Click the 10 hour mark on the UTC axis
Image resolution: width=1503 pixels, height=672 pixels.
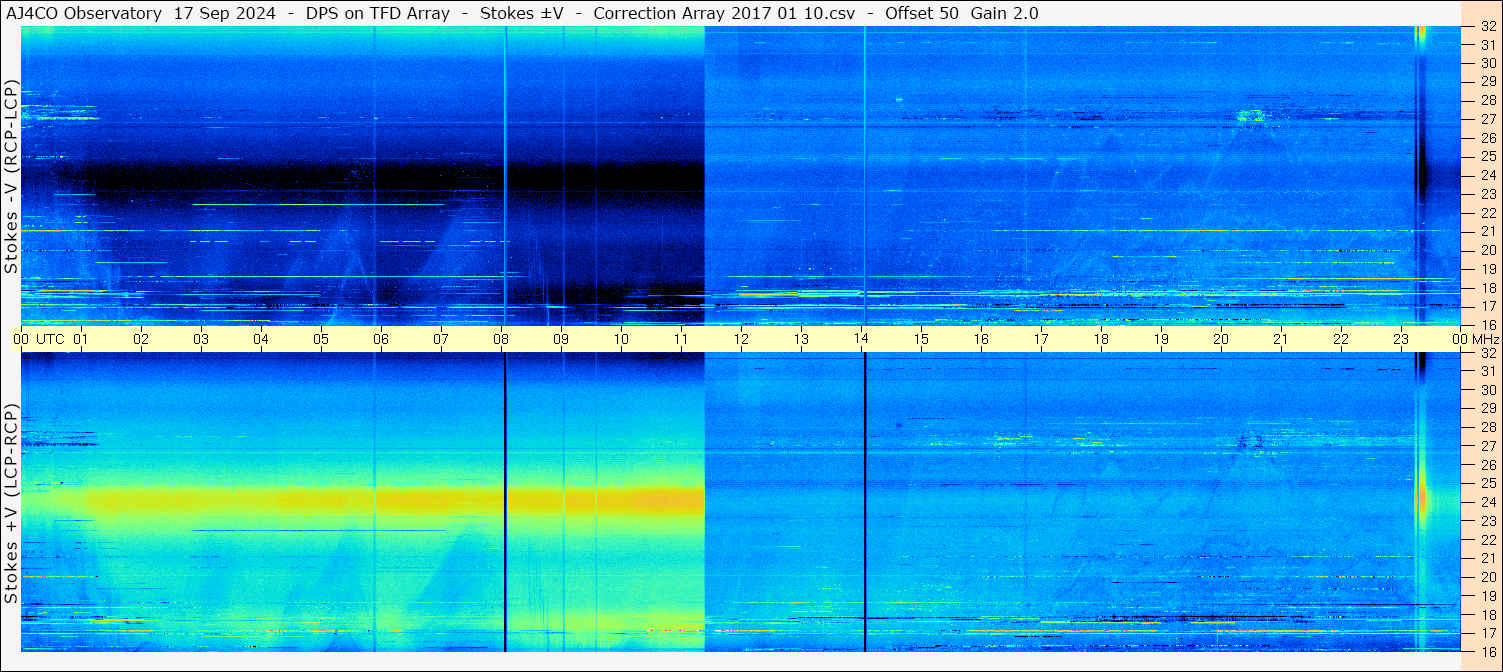(621, 339)
